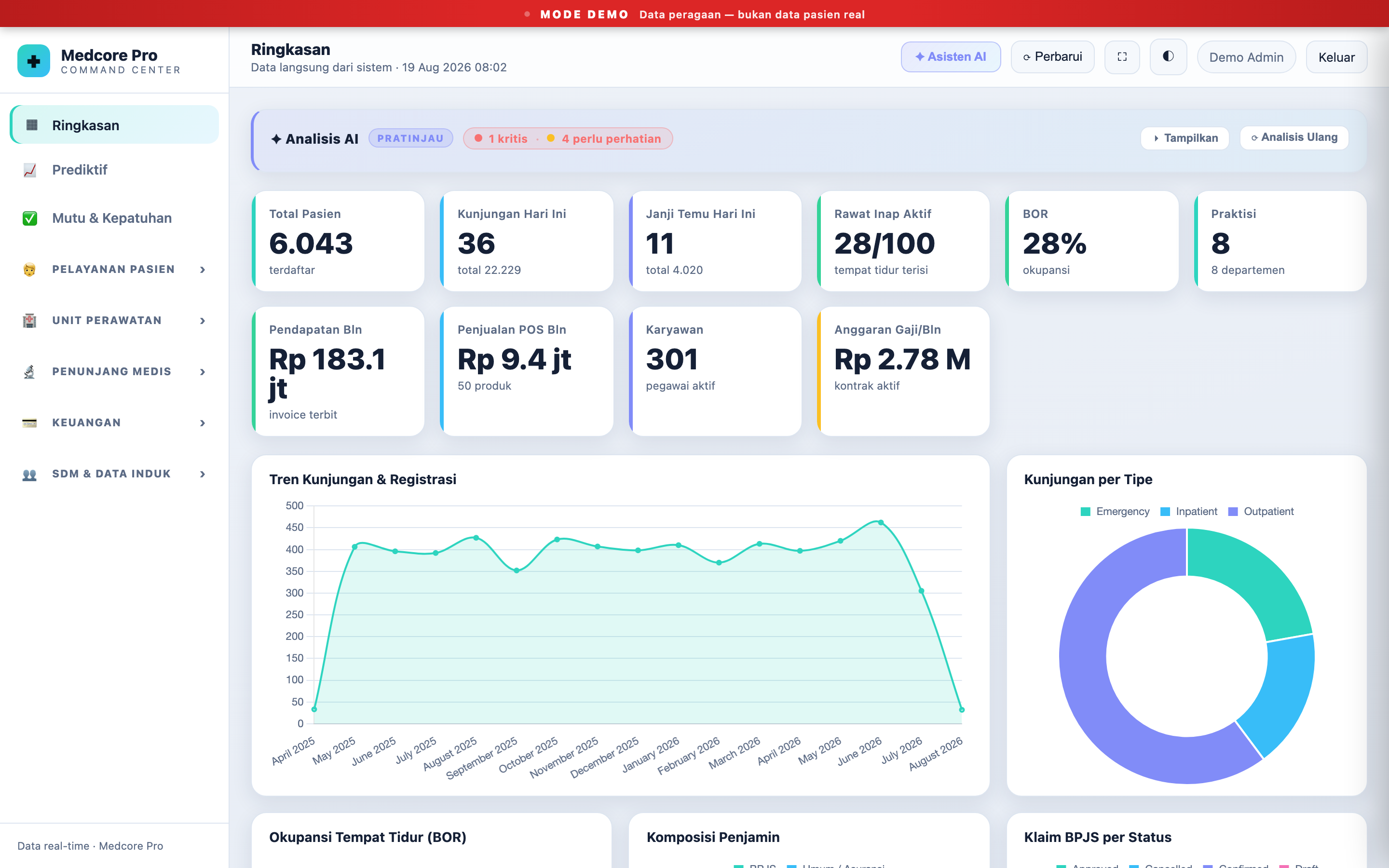
Task: Re-run analysis with Analisis Ulang
Action: 1294,138
